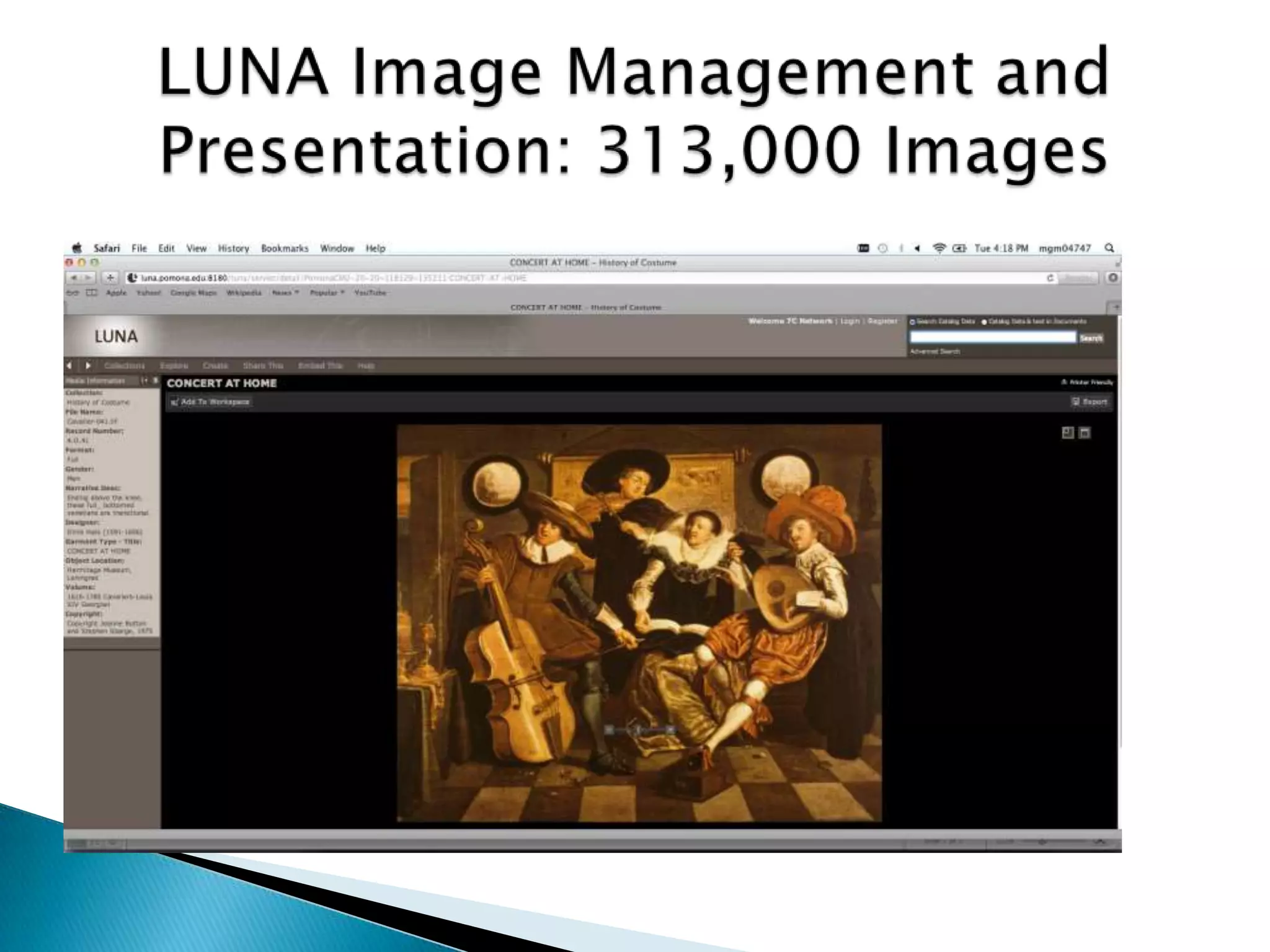Click the Spotlight magnifier icon in menu bar

pyautogui.click(x=1109, y=248)
